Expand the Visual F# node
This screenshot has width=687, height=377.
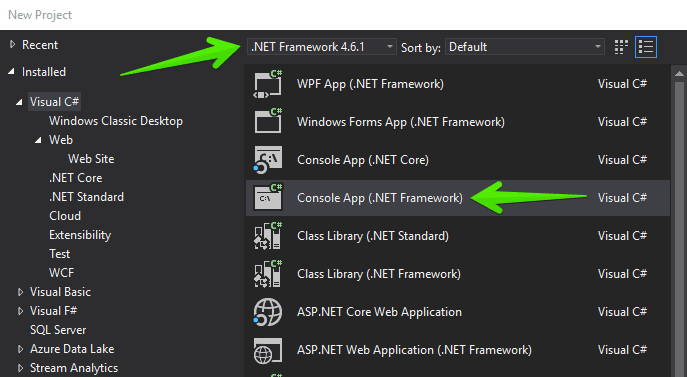(x=20, y=311)
